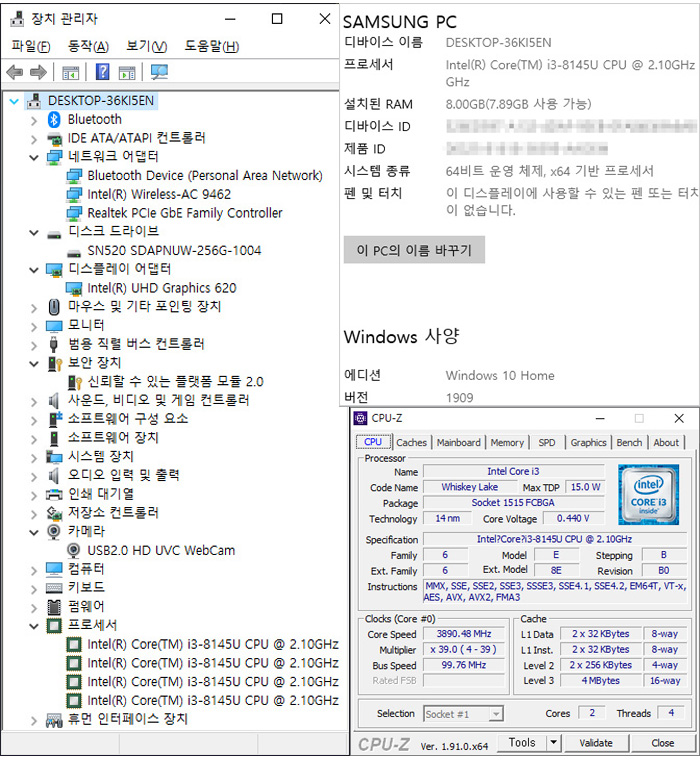Viewport: 700px width, 761px height.
Task: Expand the 시스템 장치 category
Action: (33, 458)
